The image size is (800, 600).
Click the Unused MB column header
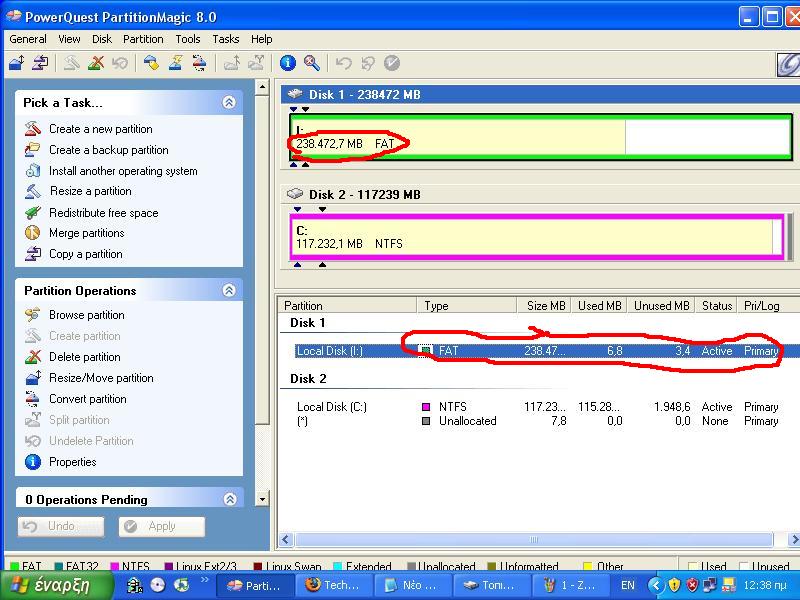point(661,306)
